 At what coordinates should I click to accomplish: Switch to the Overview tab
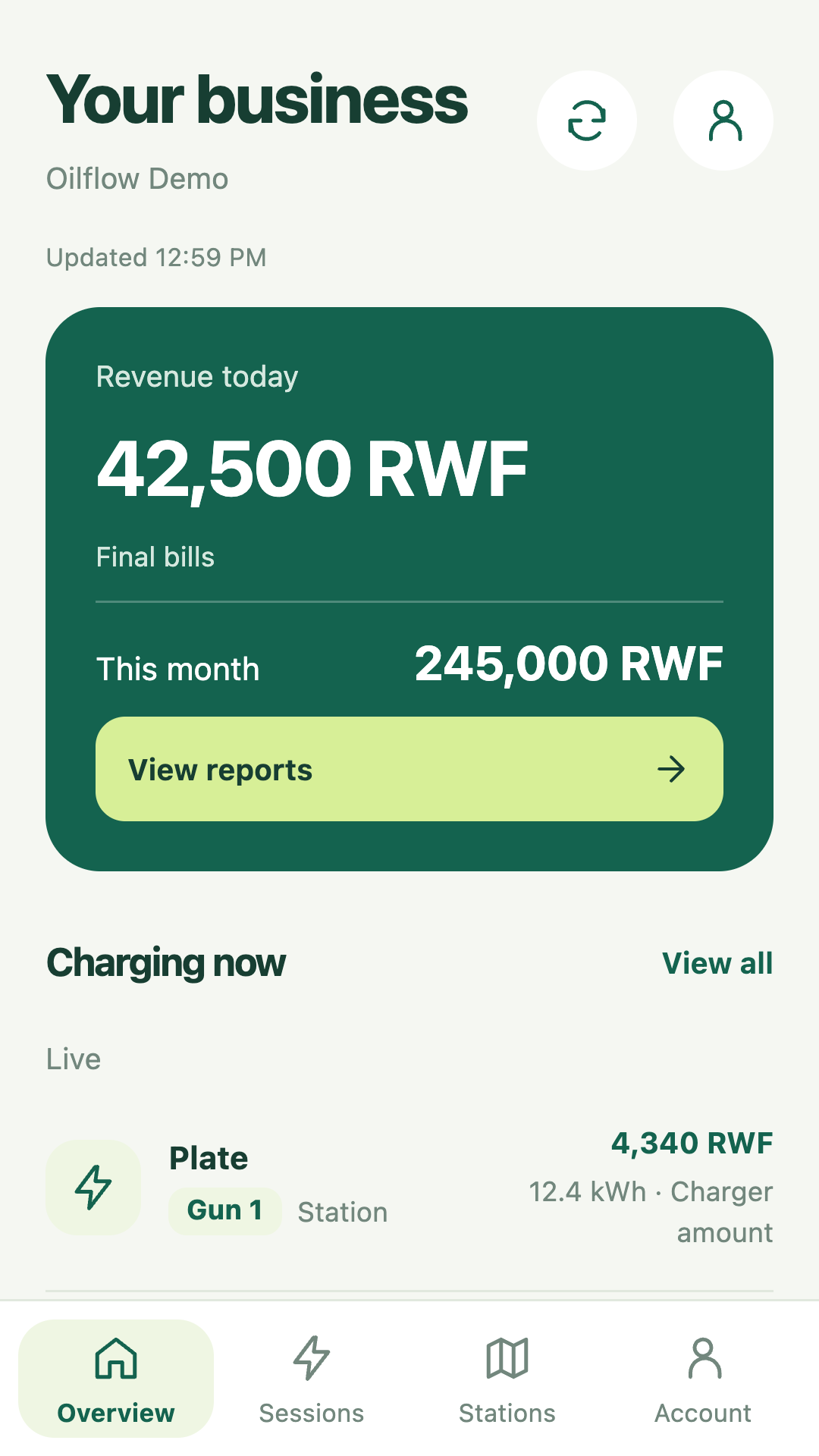coord(116,1379)
